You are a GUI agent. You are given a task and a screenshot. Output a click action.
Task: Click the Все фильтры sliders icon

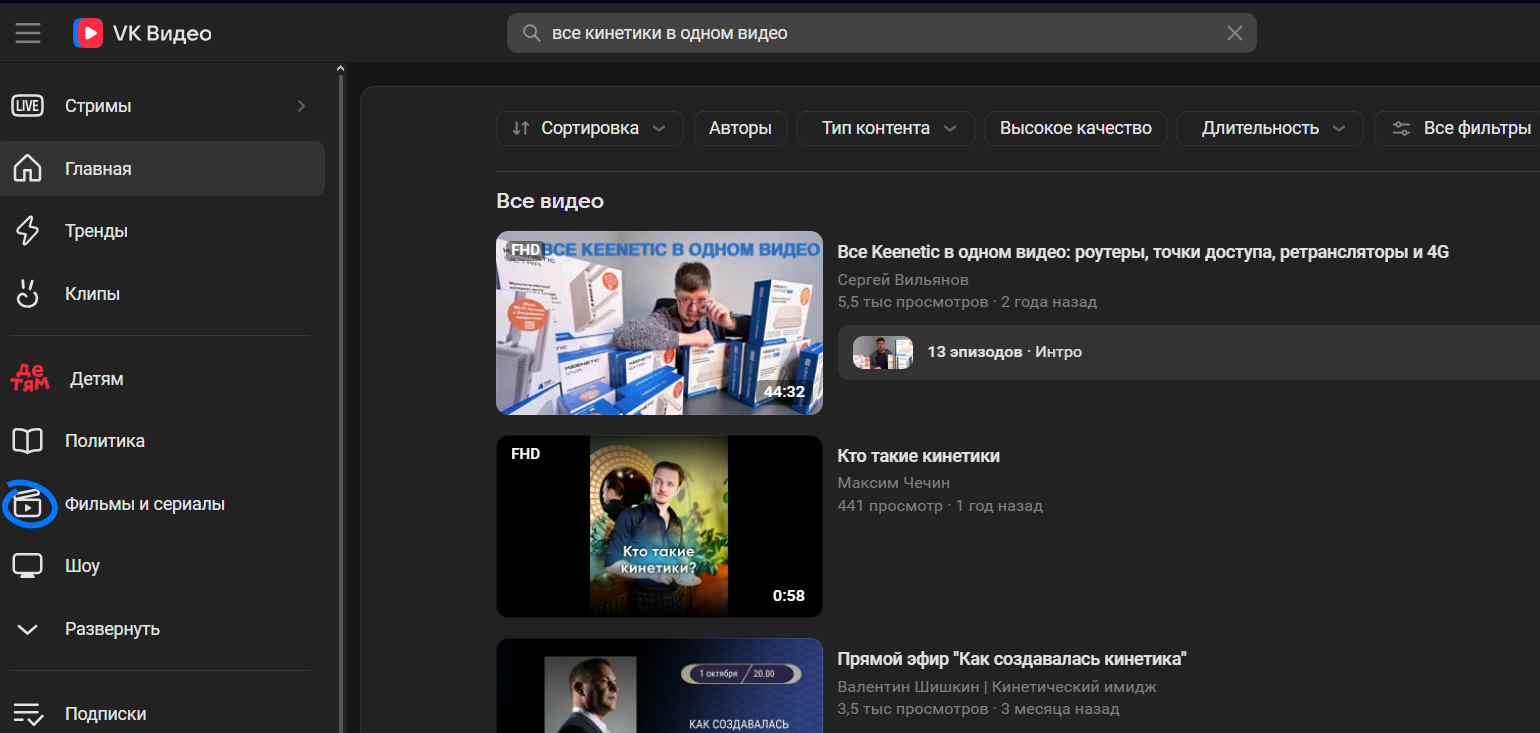coord(1402,128)
